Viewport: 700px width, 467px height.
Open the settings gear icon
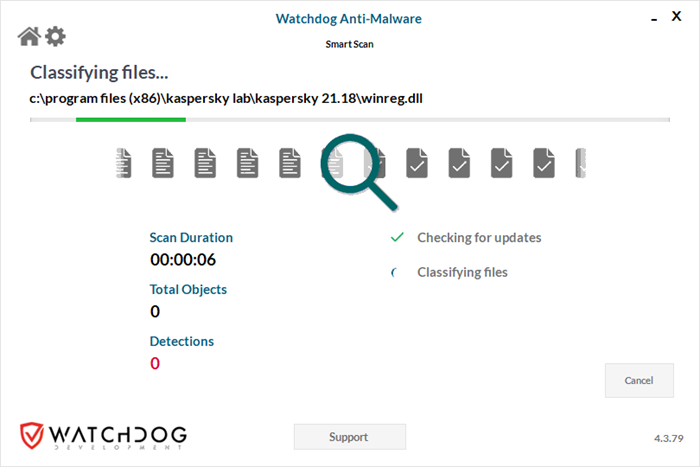click(55, 36)
